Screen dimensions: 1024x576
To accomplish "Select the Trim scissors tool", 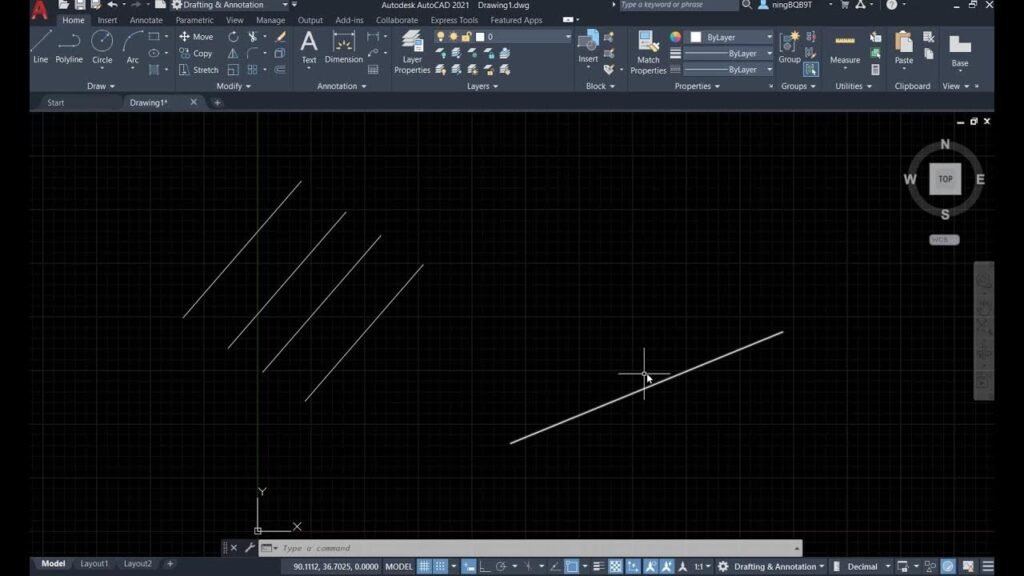I will tap(253, 37).
